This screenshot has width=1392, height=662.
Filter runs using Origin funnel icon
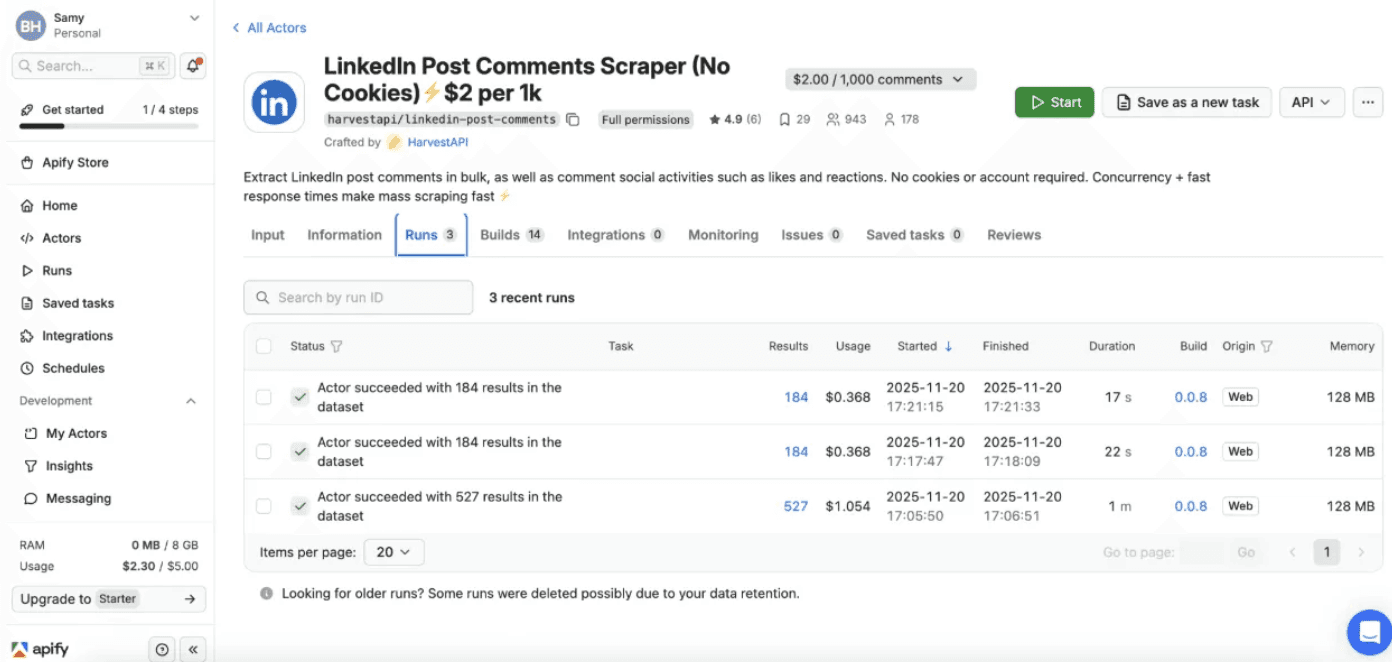tap(1267, 346)
